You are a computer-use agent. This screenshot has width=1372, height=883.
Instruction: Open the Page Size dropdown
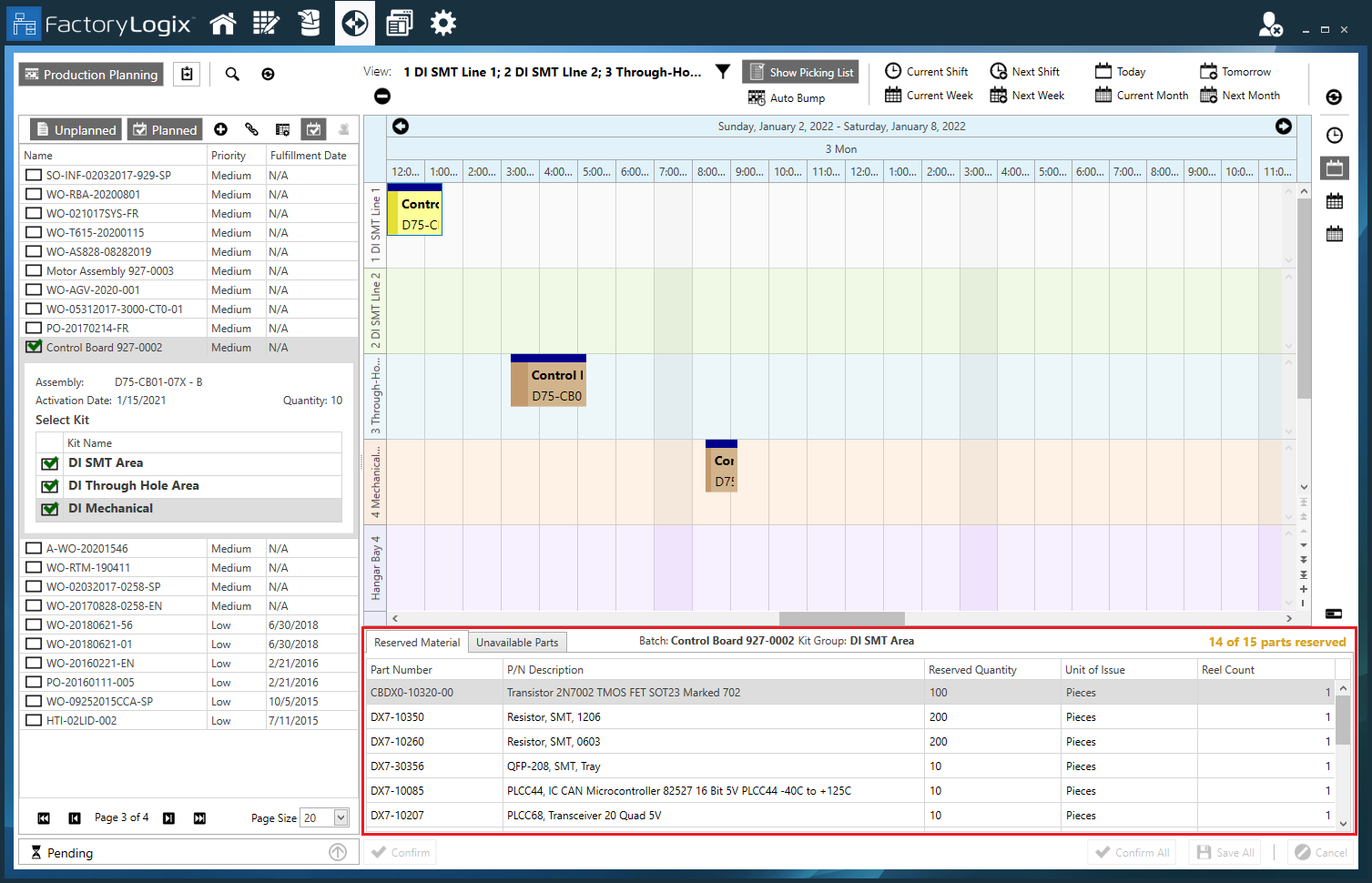[x=340, y=817]
